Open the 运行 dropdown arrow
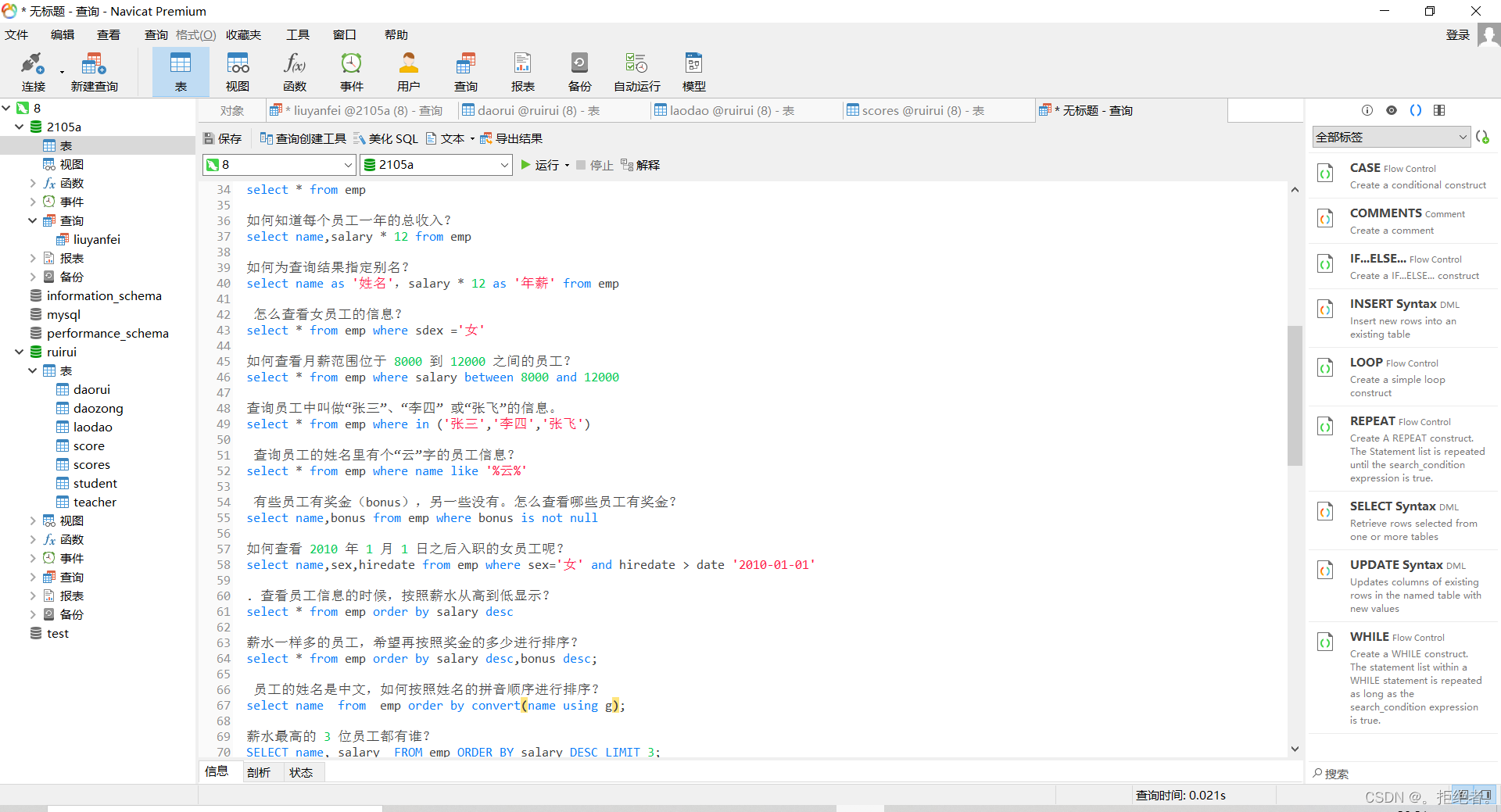The width and height of the screenshot is (1501, 812). click(567, 166)
